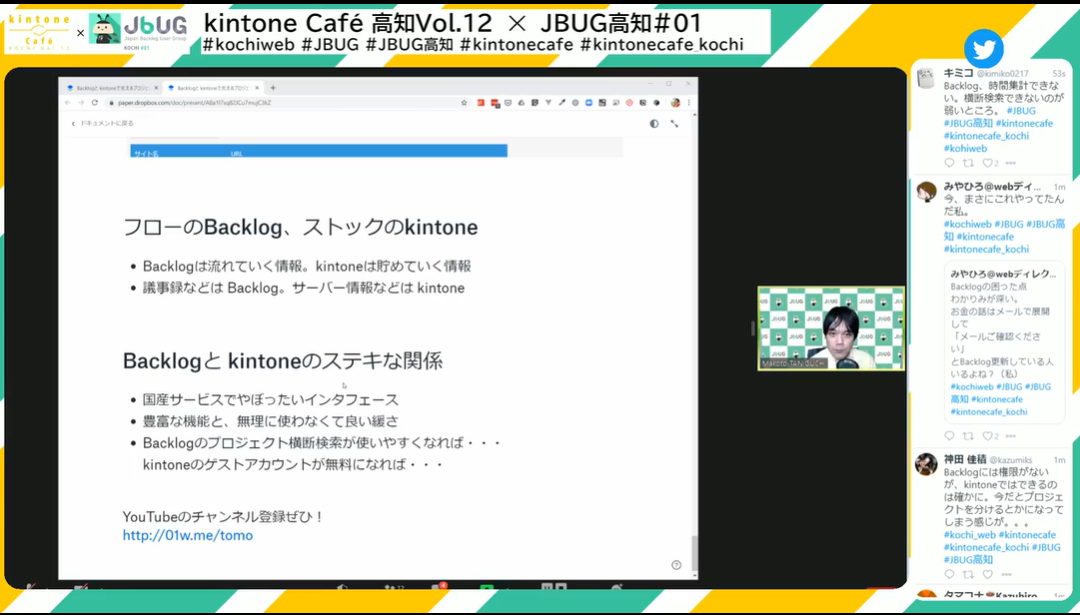Click the Twitter bird logo
The image size is (1080, 615).
pyautogui.click(x=983, y=49)
